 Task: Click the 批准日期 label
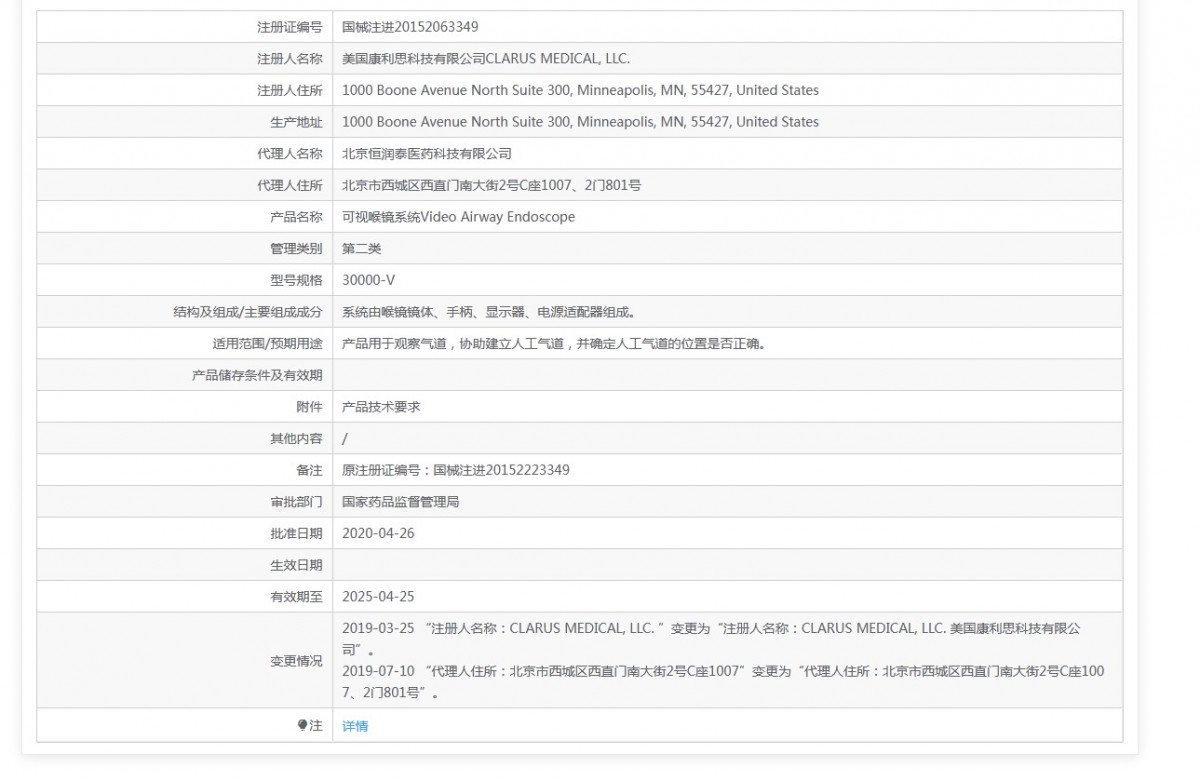(x=296, y=534)
